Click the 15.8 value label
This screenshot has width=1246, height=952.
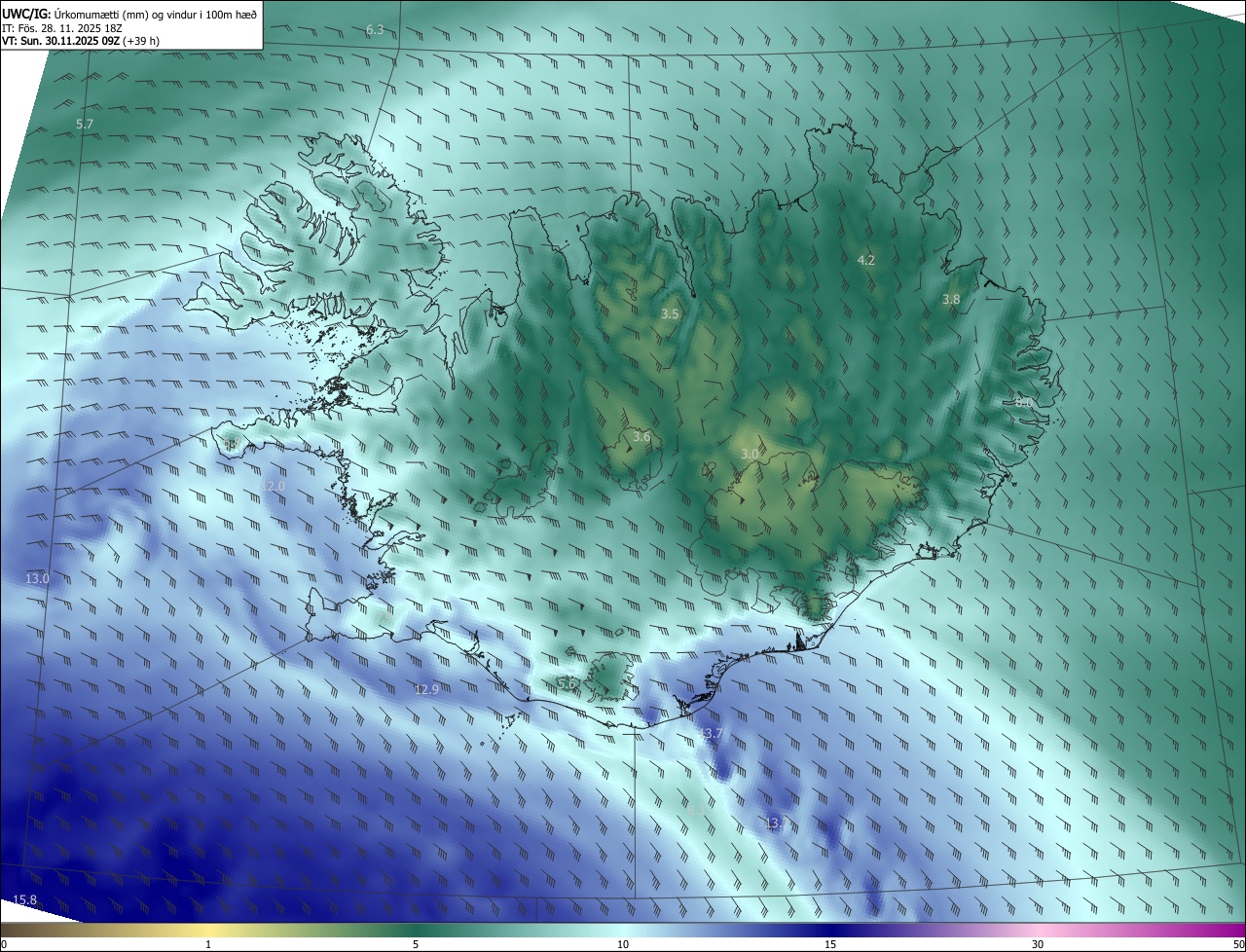pyautogui.click(x=24, y=899)
